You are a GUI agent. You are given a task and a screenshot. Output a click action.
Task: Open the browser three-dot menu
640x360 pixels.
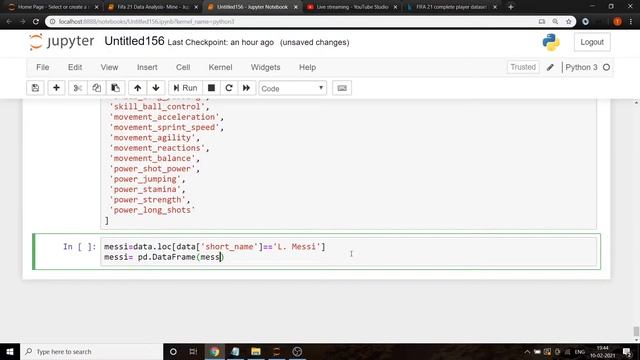click(x=631, y=22)
